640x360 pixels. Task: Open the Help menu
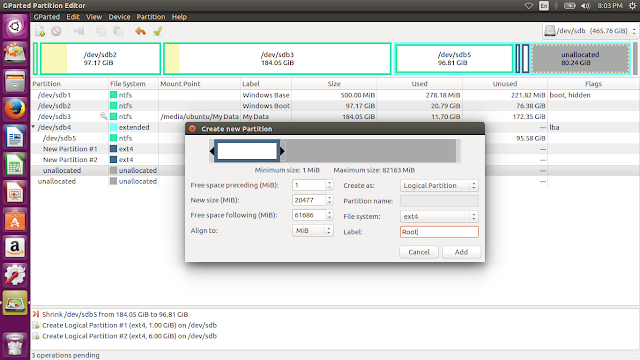pos(179,17)
